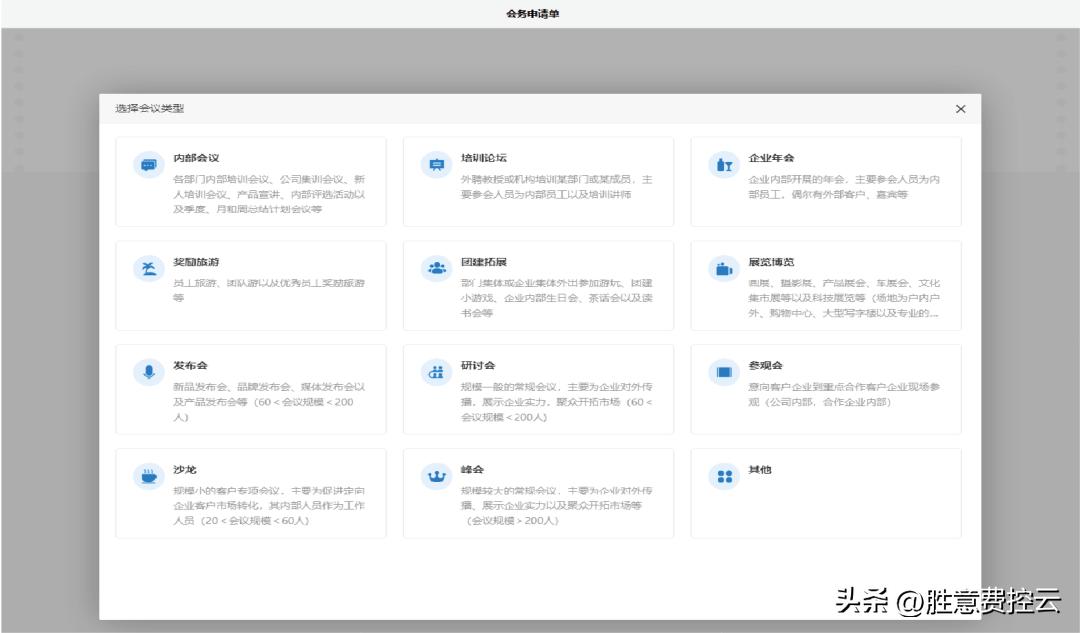The height and width of the screenshot is (633, 1080).
Task: Close the 选择会议类型 dialog
Action: tap(960, 109)
